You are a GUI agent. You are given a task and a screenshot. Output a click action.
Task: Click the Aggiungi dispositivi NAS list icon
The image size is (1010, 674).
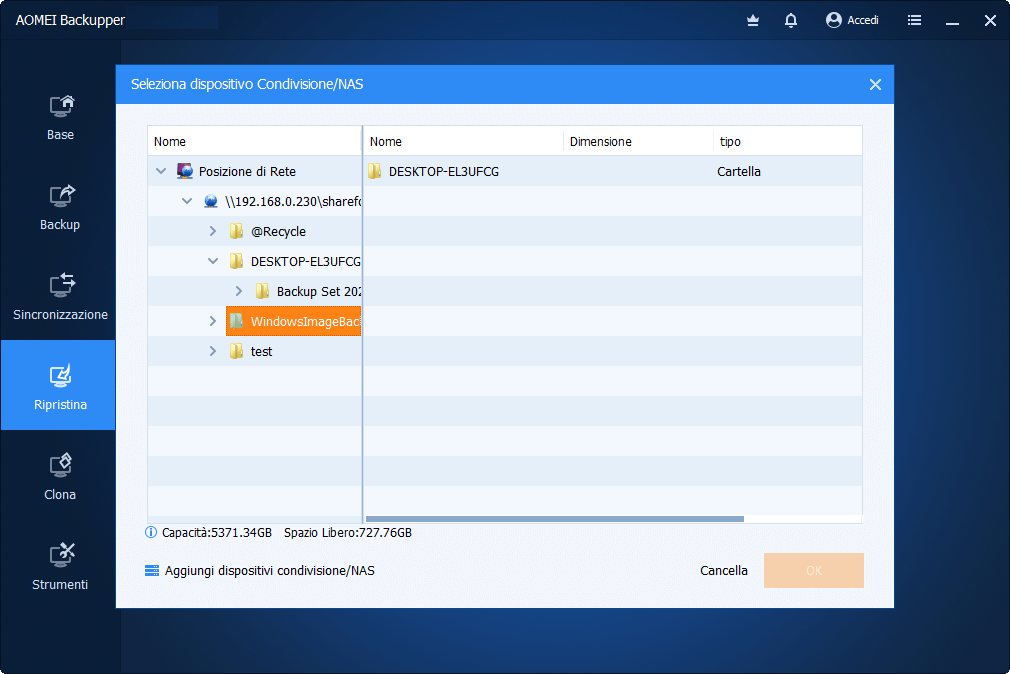tap(152, 571)
